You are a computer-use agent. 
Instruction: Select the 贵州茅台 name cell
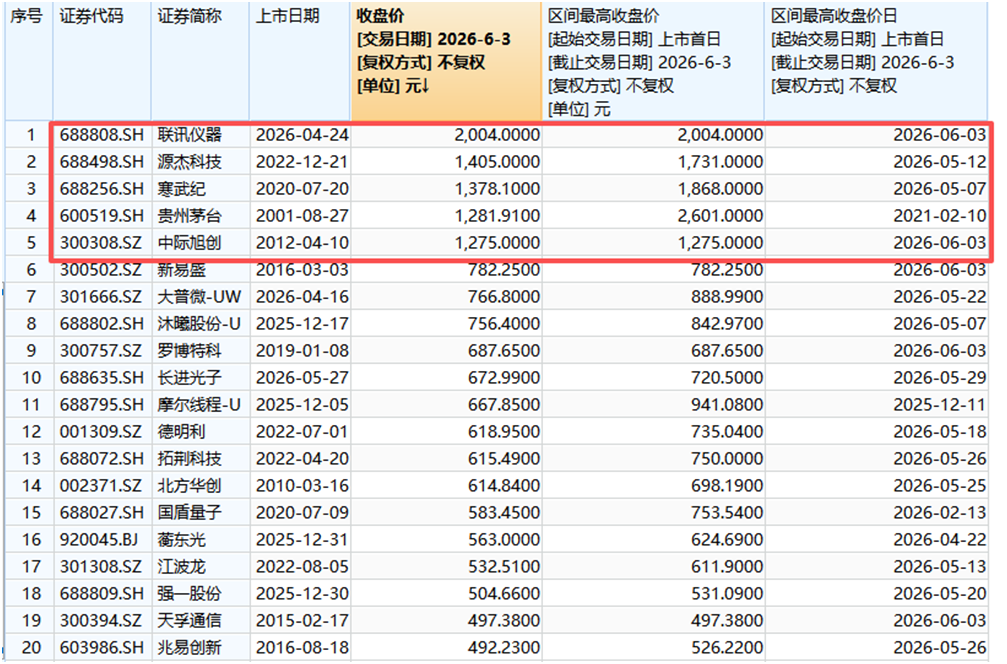(200, 216)
